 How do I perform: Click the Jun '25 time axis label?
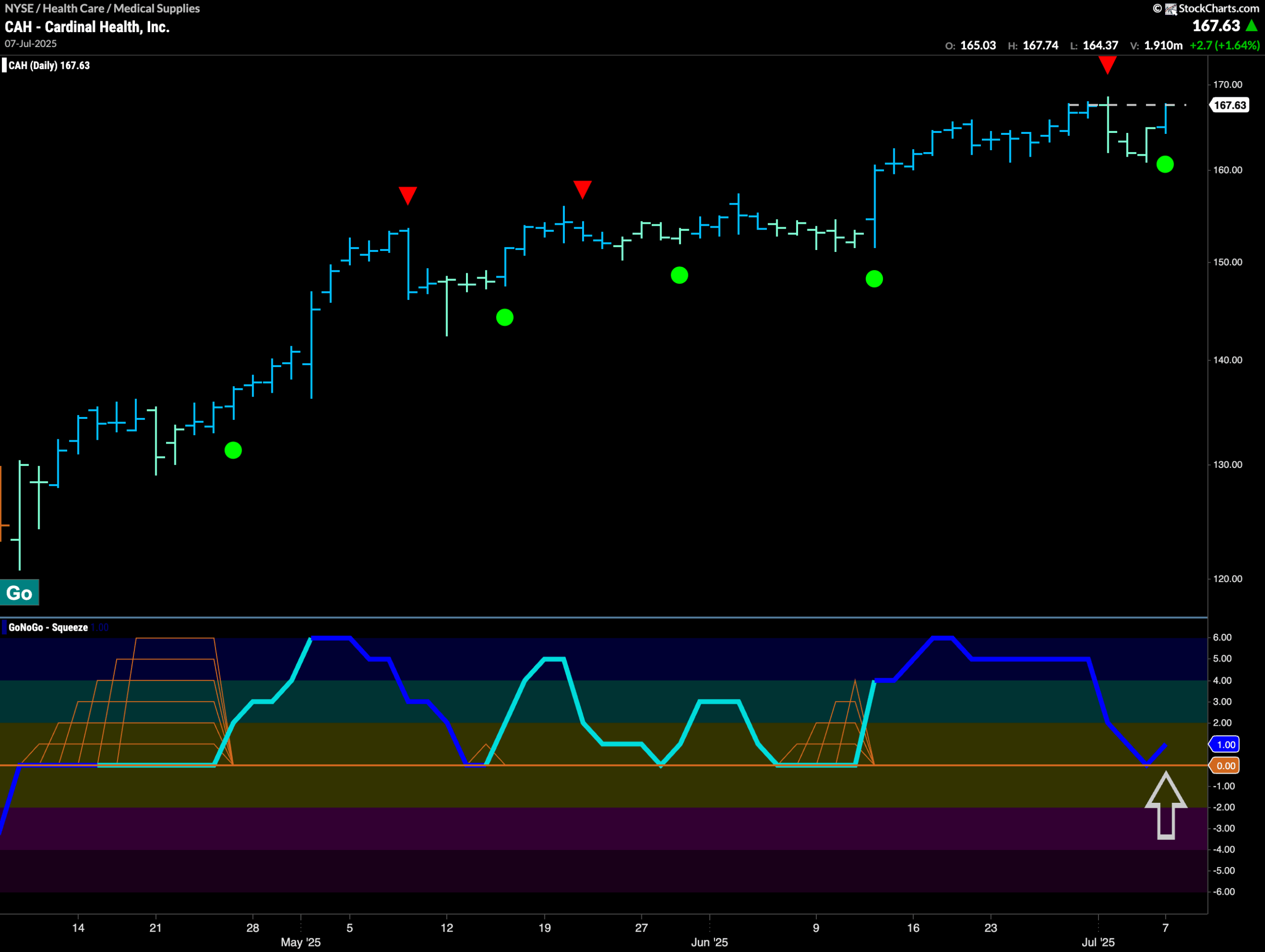point(709,942)
